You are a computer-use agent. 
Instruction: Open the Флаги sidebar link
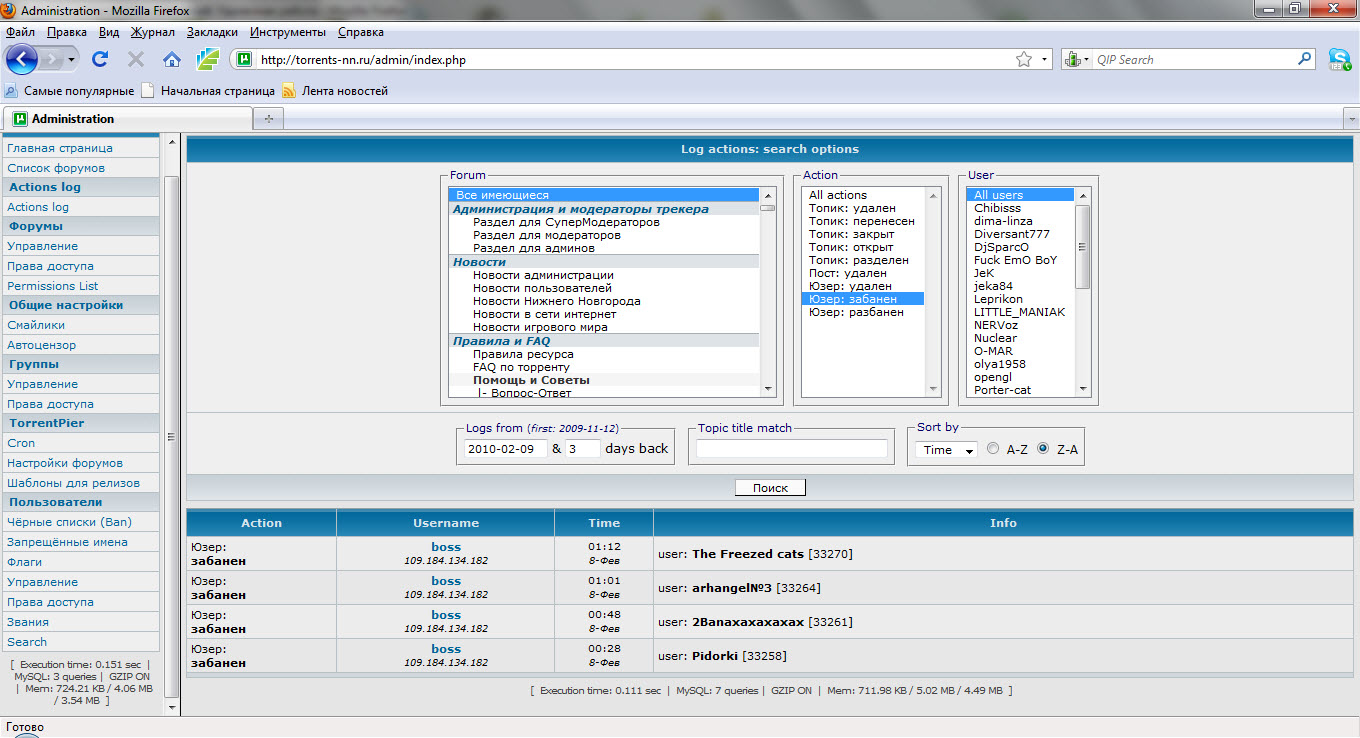coord(25,562)
